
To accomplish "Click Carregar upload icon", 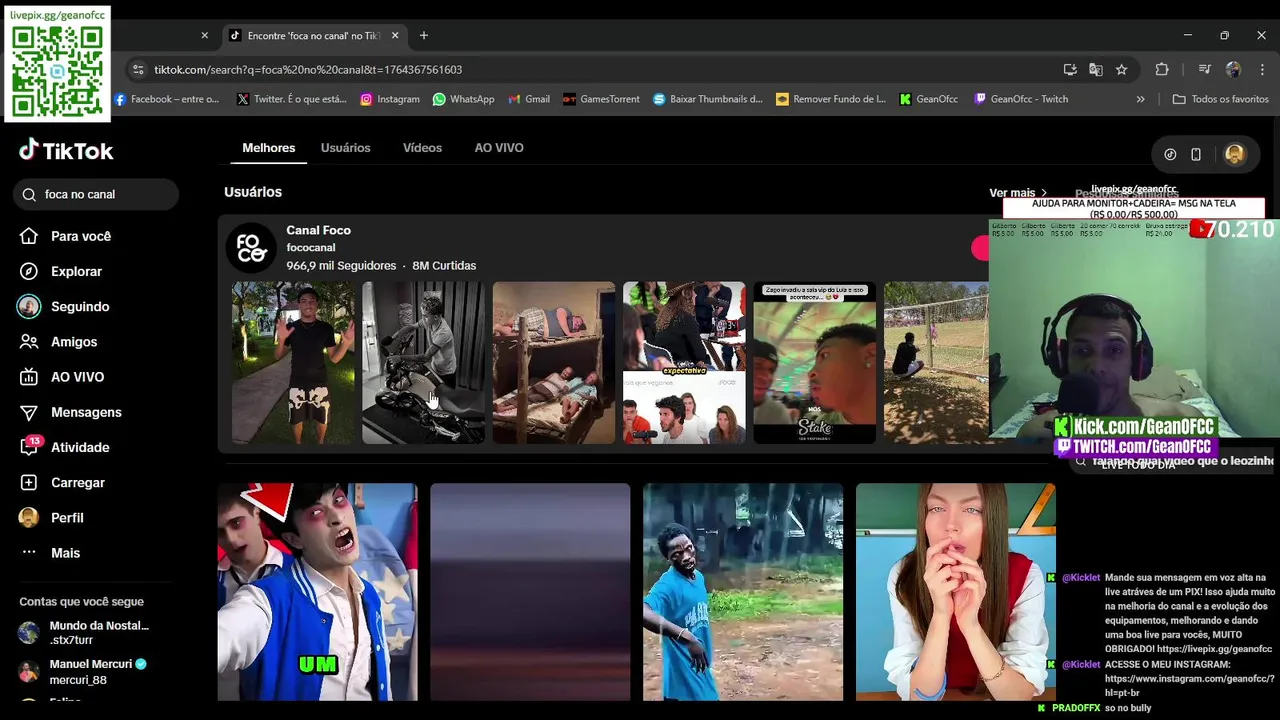I will [29, 482].
